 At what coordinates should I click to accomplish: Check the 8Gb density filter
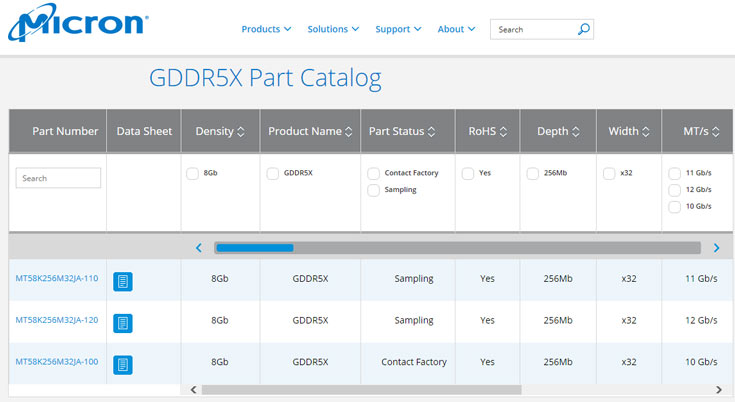[x=192, y=173]
